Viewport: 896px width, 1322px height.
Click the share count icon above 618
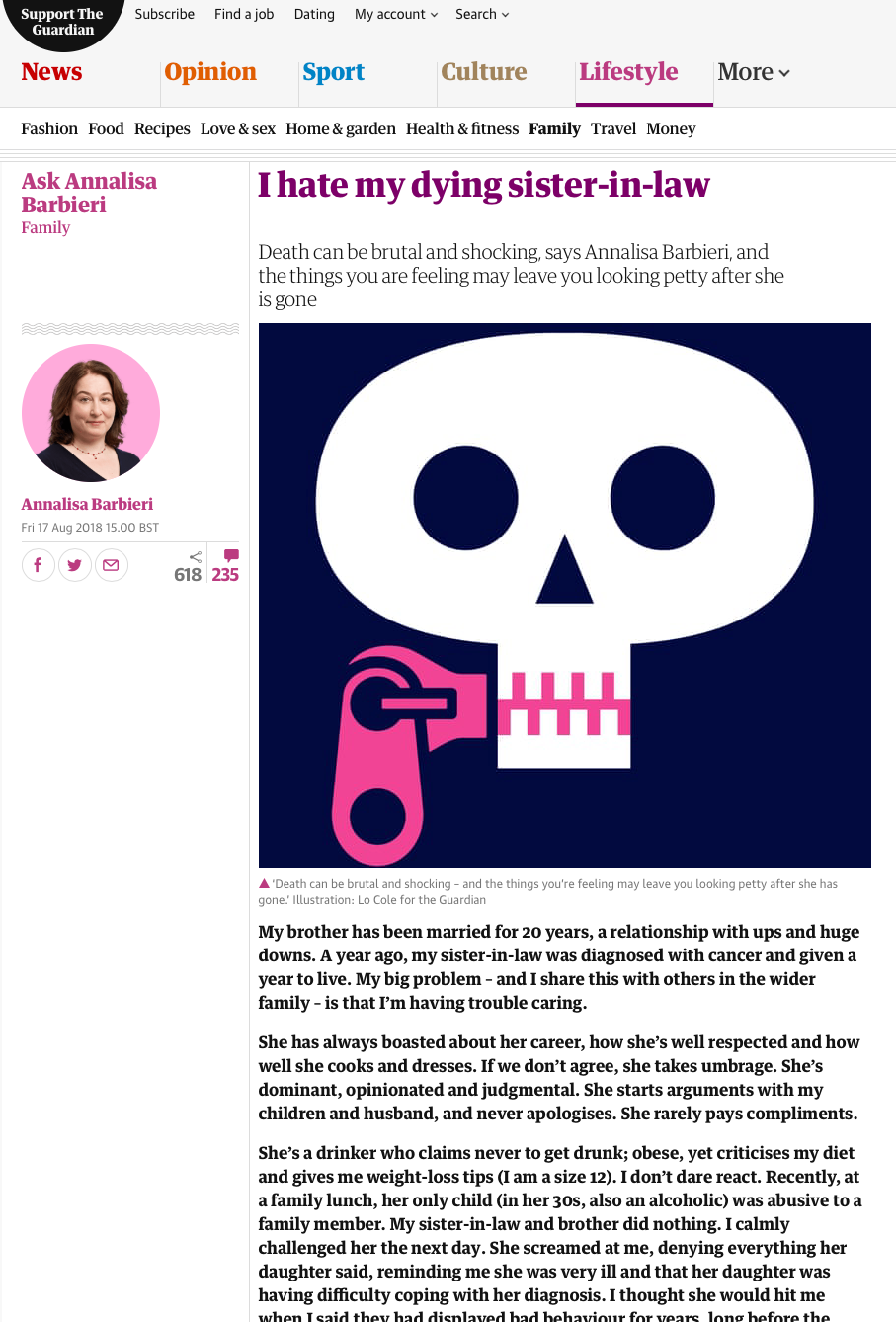pyautogui.click(x=196, y=557)
